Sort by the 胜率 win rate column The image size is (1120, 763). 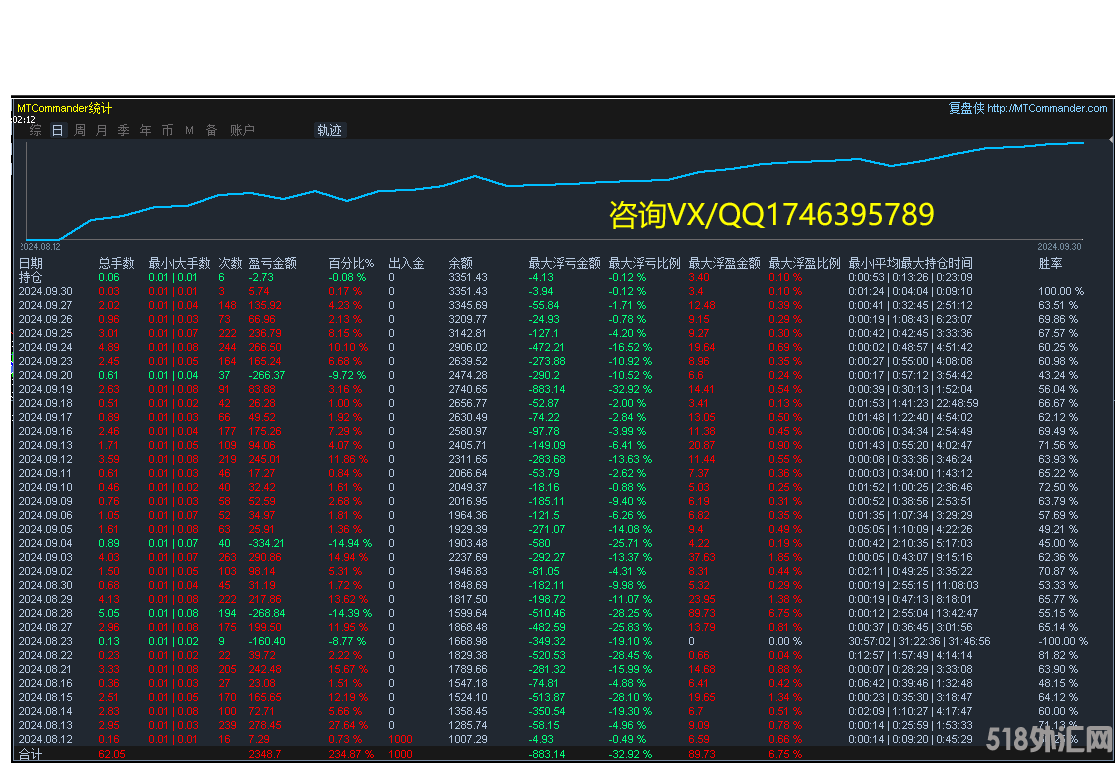(1050, 263)
